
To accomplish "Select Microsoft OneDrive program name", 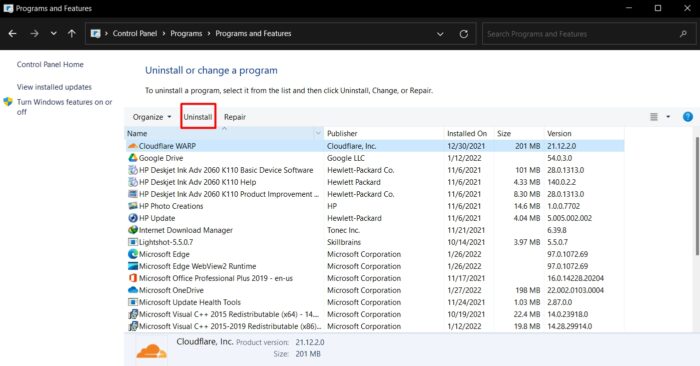I will [171, 290].
